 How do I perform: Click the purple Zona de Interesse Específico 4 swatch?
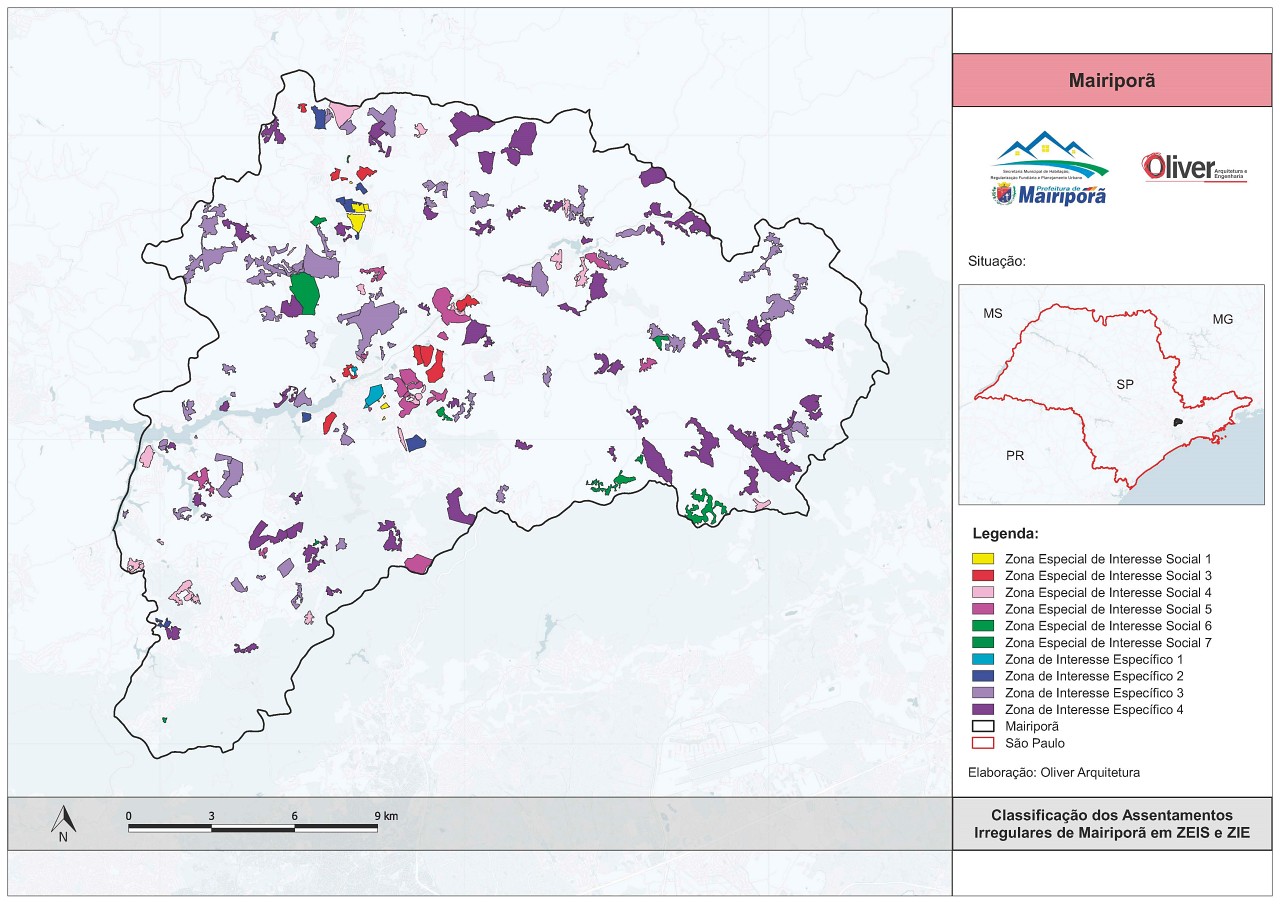pos(983,710)
